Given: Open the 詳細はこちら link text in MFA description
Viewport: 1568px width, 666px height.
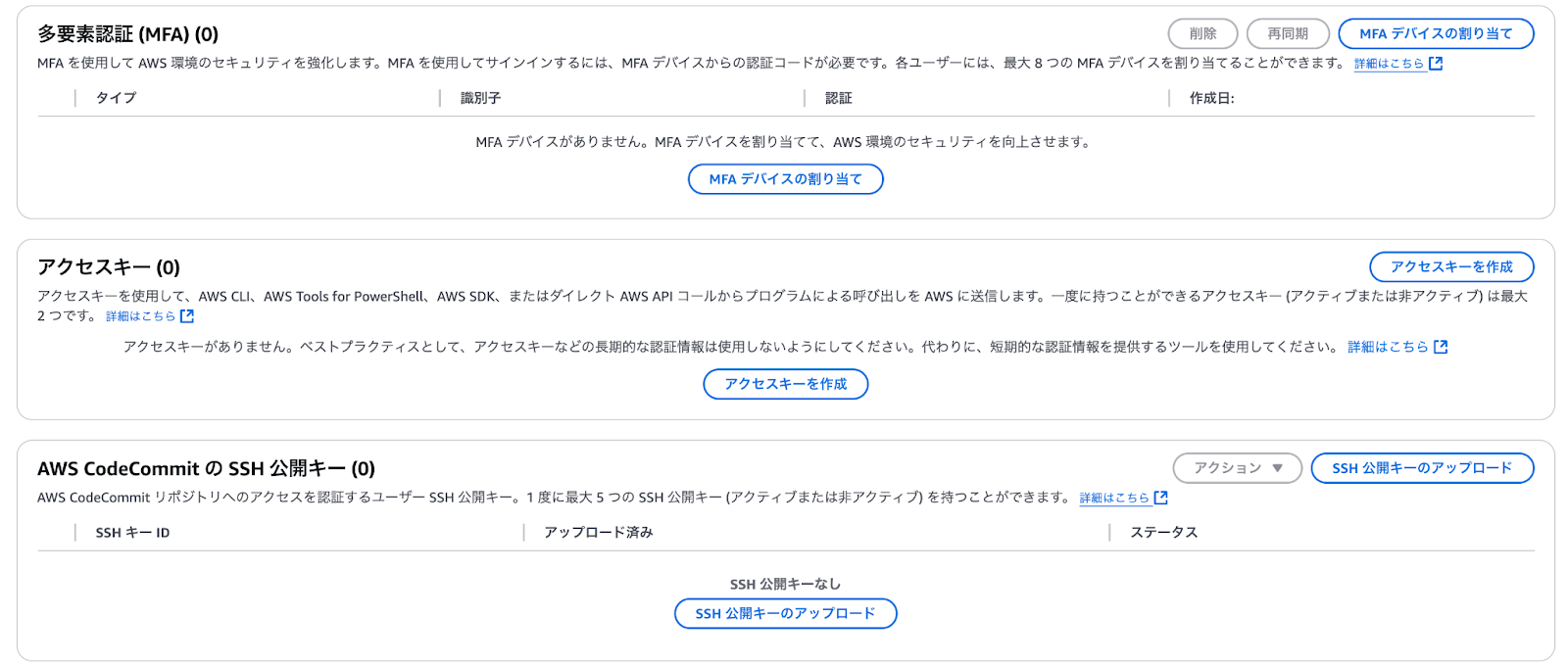Looking at the screenshot, I should click(1389, 64).
